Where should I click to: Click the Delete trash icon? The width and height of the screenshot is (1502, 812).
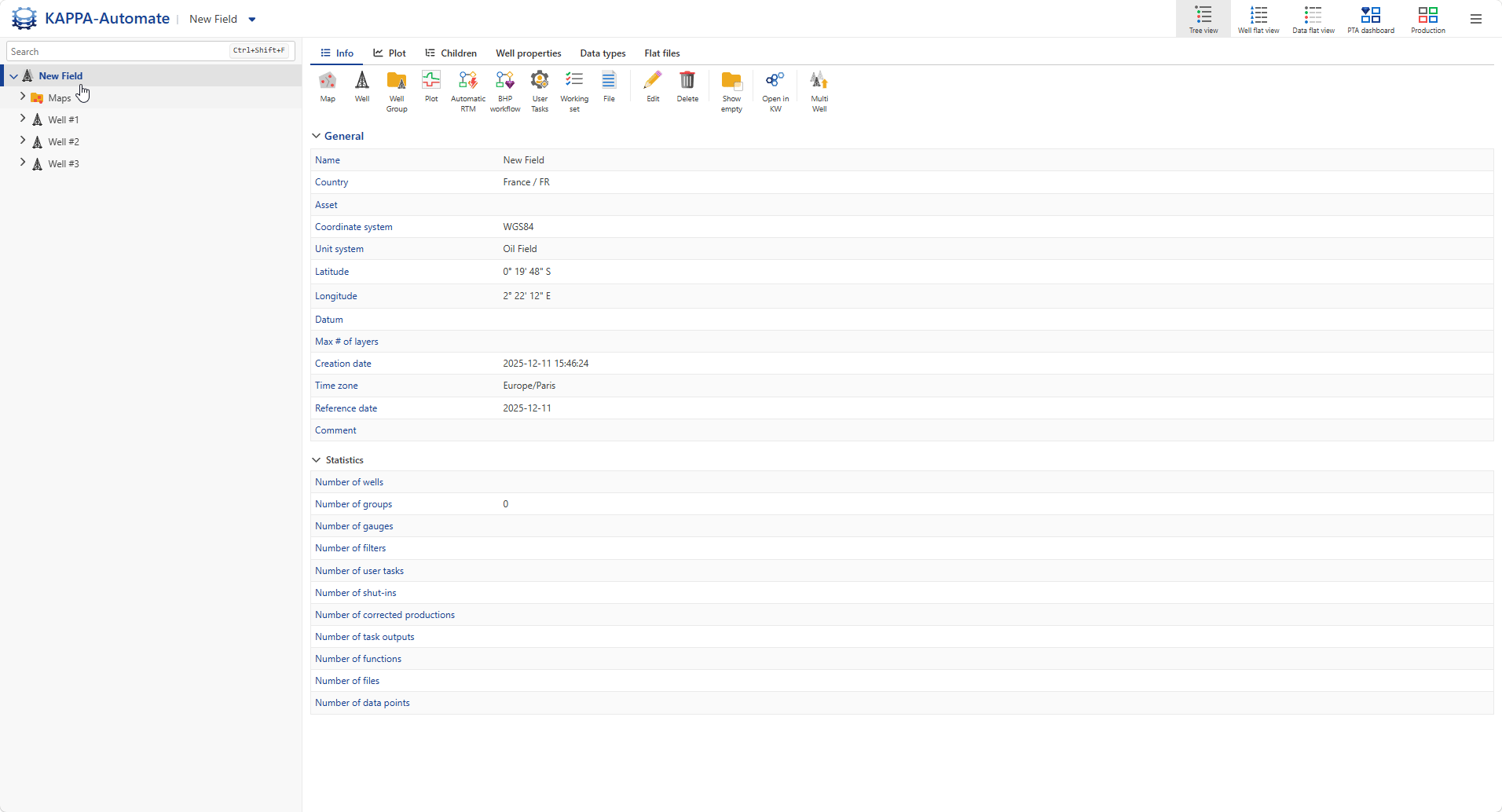click(687, 87)
